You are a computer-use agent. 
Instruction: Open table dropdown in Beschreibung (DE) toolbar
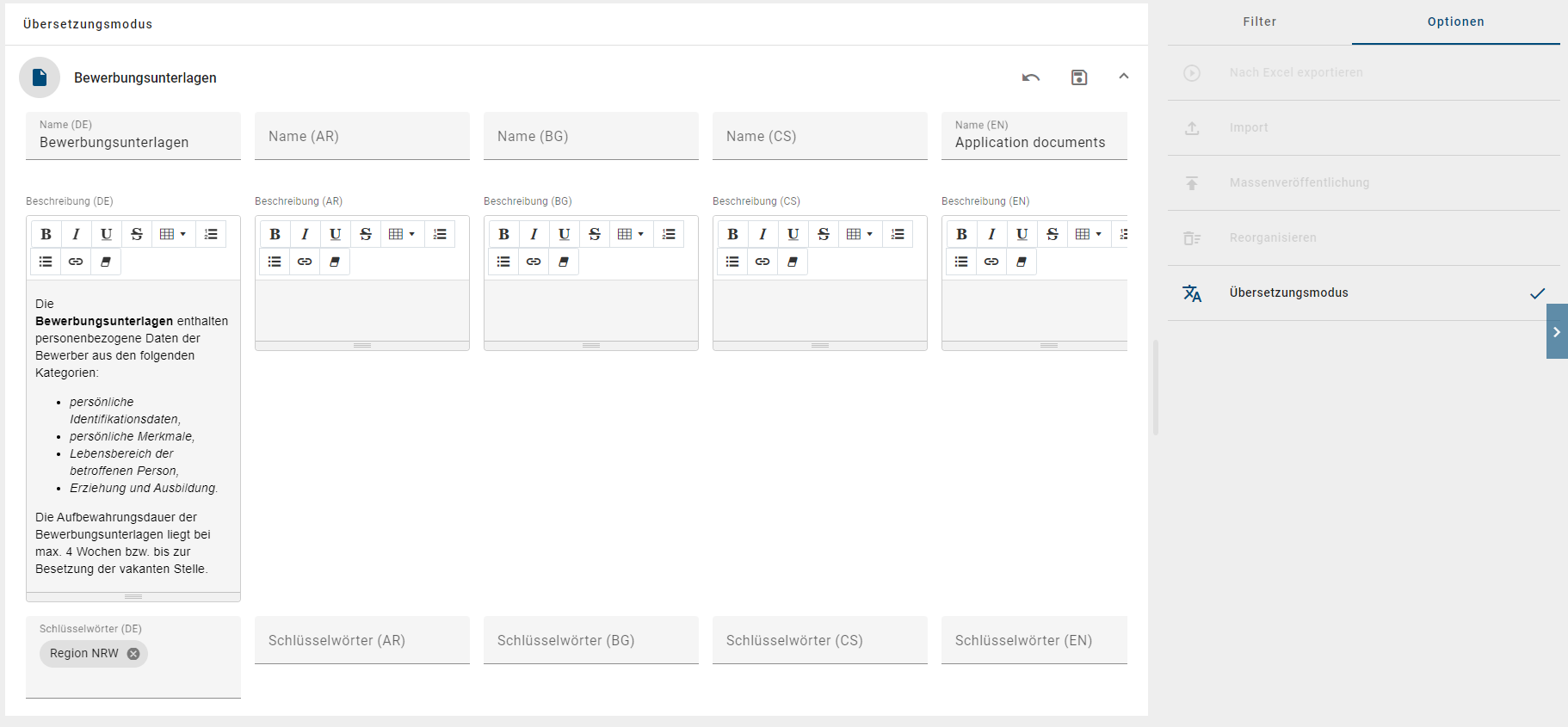coord(172,234)
